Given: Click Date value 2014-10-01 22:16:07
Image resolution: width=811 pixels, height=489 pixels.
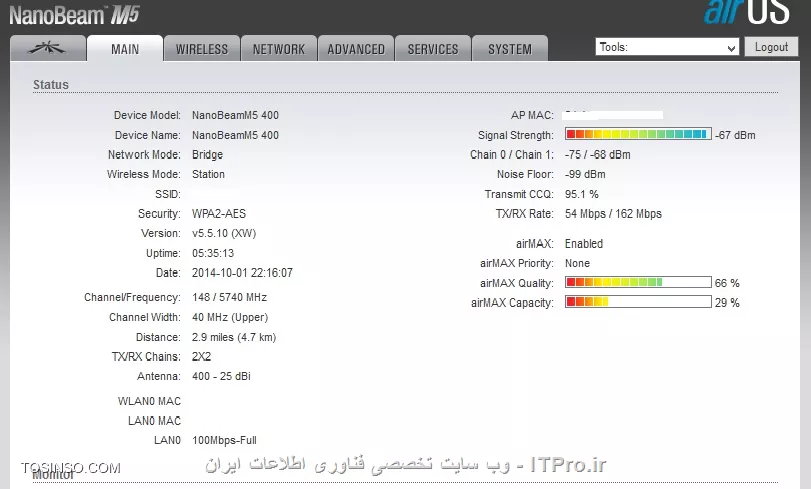Looking at the screenshot, I should click(x=242, y=273).
